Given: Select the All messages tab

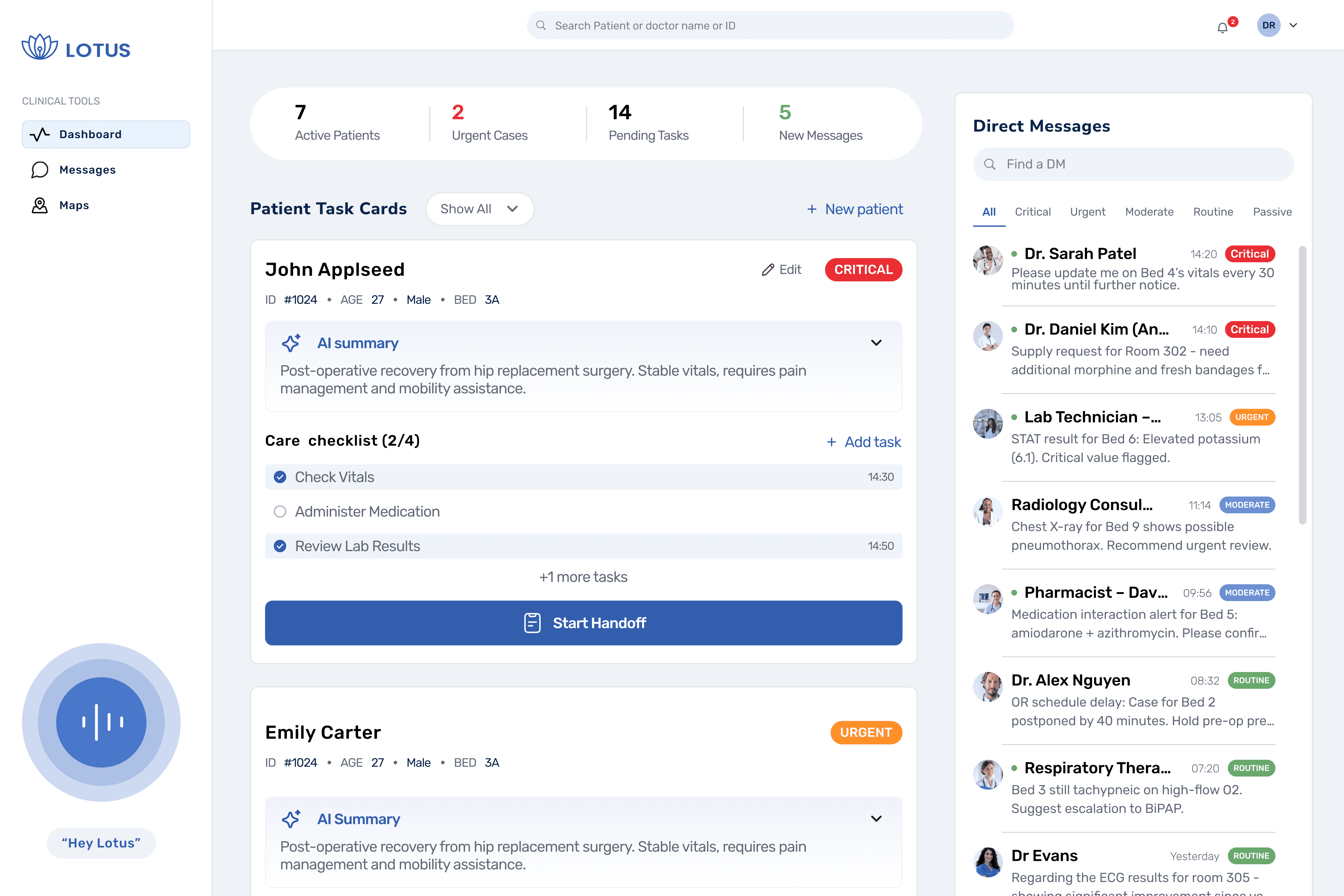Looking at the screenshot, I should pos(989,212).
